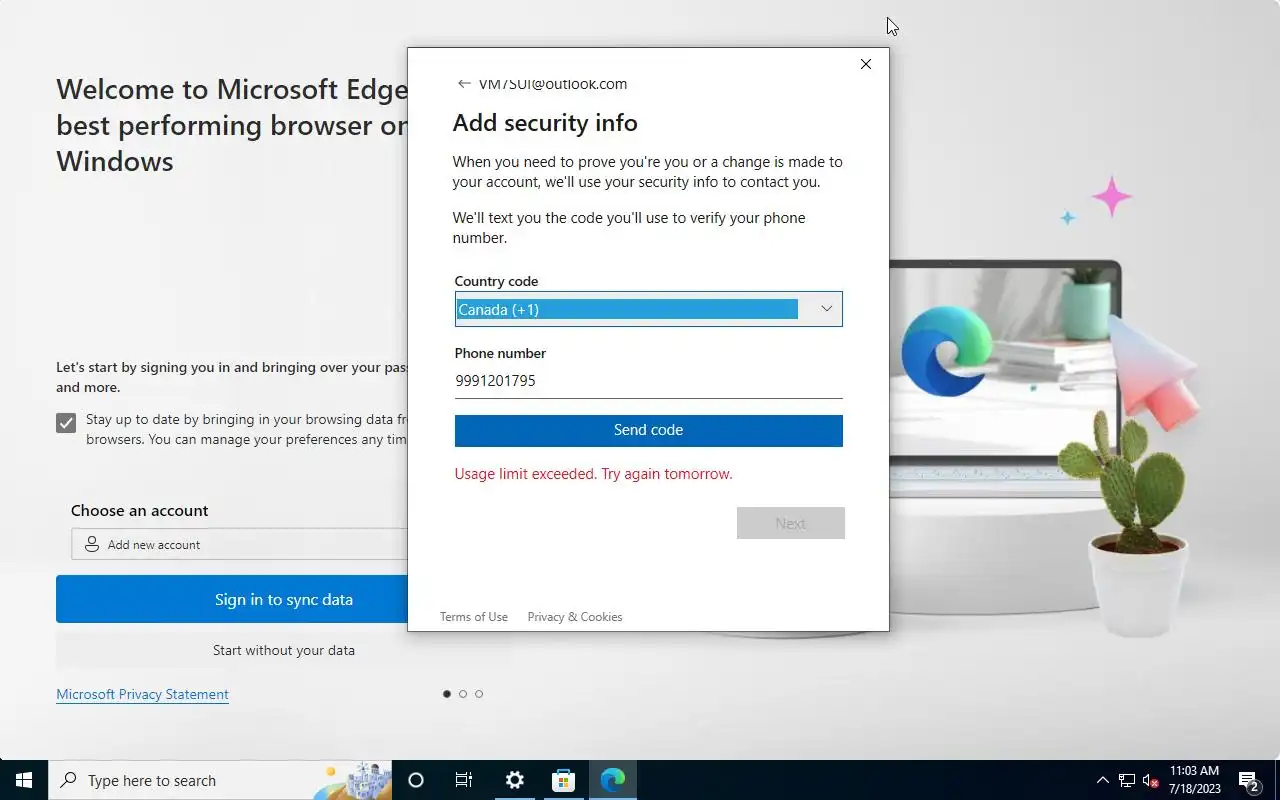1280x800 pixels.
Task: Select the second page indicator dot
Action: tap(463, 694)
